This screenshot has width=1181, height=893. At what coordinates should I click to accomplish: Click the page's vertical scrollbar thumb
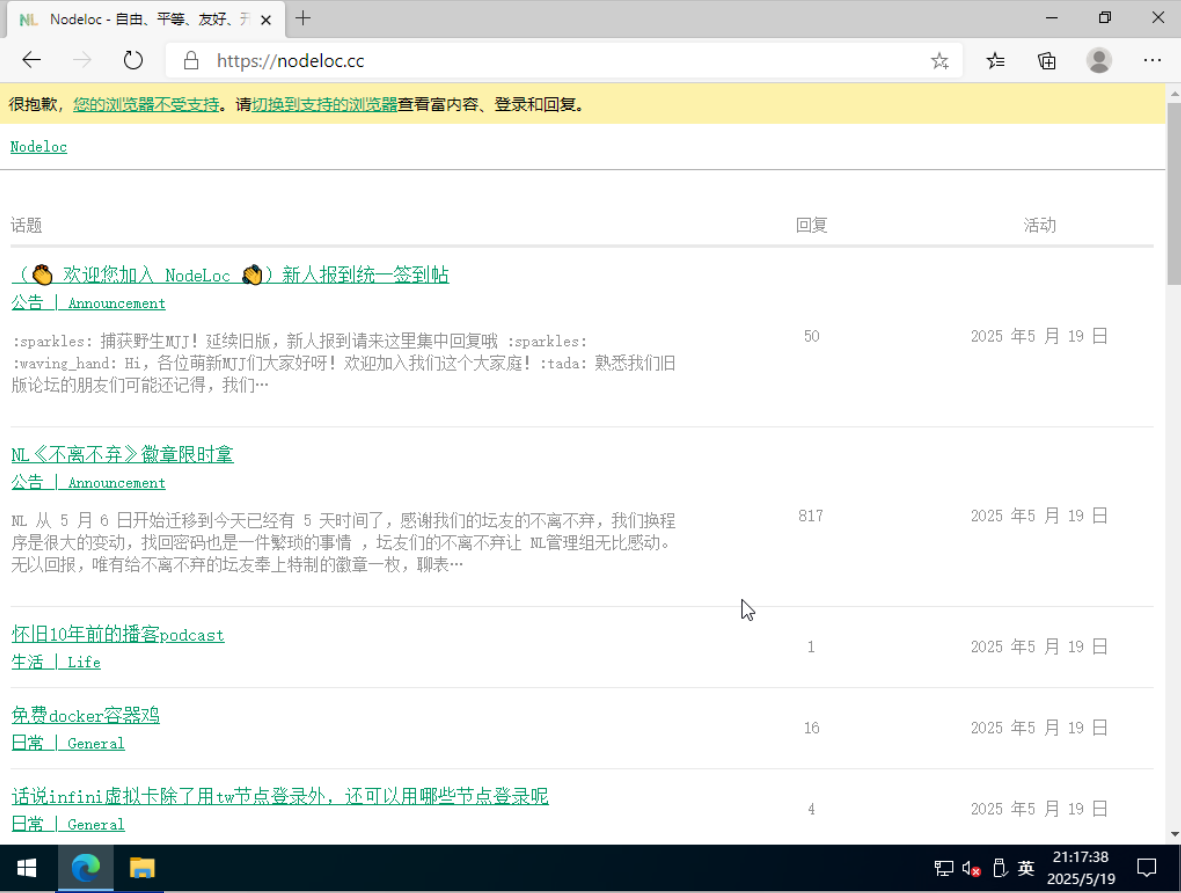coord(1174,194)
